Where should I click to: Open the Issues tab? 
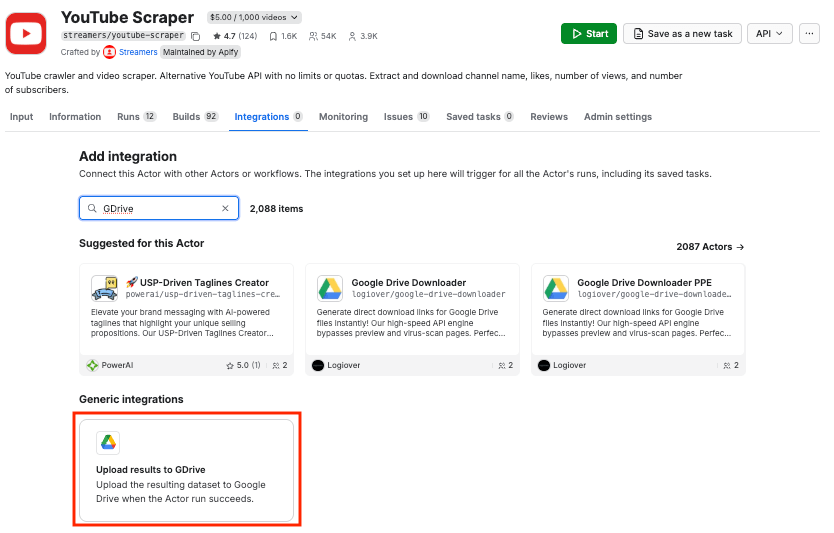coord(406,117)
